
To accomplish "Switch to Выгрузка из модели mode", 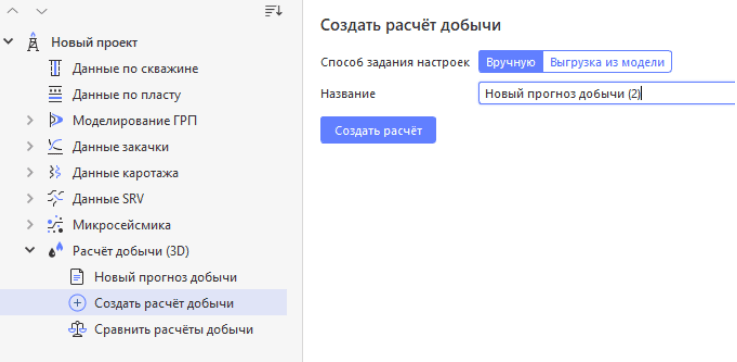I will point(607,62).
